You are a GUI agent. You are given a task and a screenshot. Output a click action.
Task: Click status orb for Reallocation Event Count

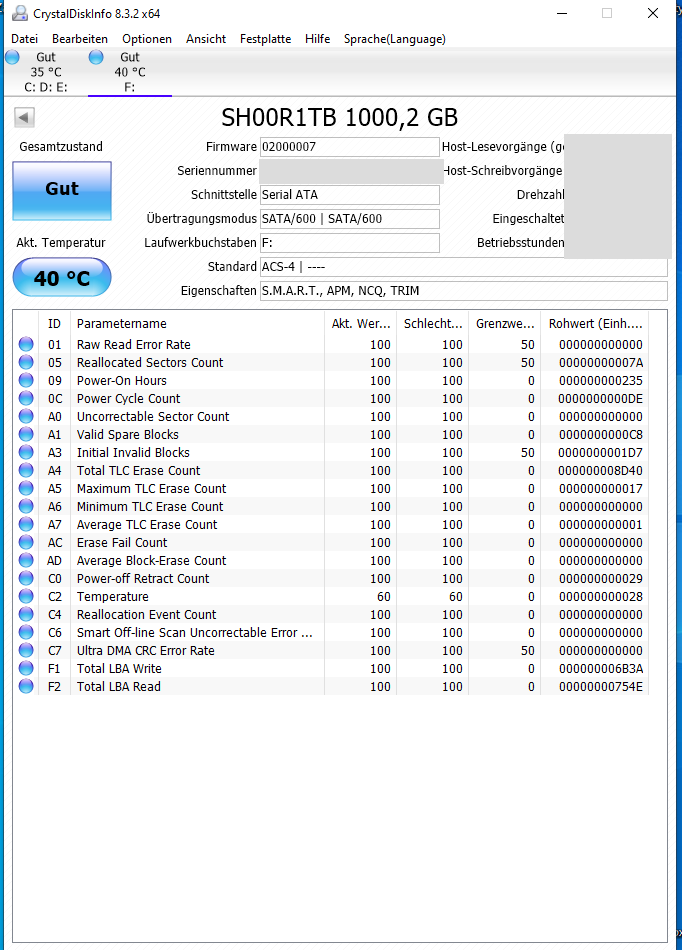[26, 614]
